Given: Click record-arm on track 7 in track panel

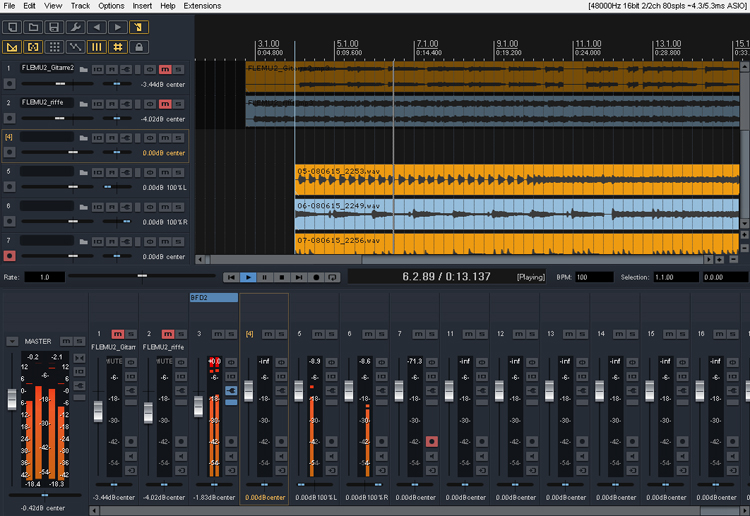Looking at the screenshot, I should coord(9,256).
